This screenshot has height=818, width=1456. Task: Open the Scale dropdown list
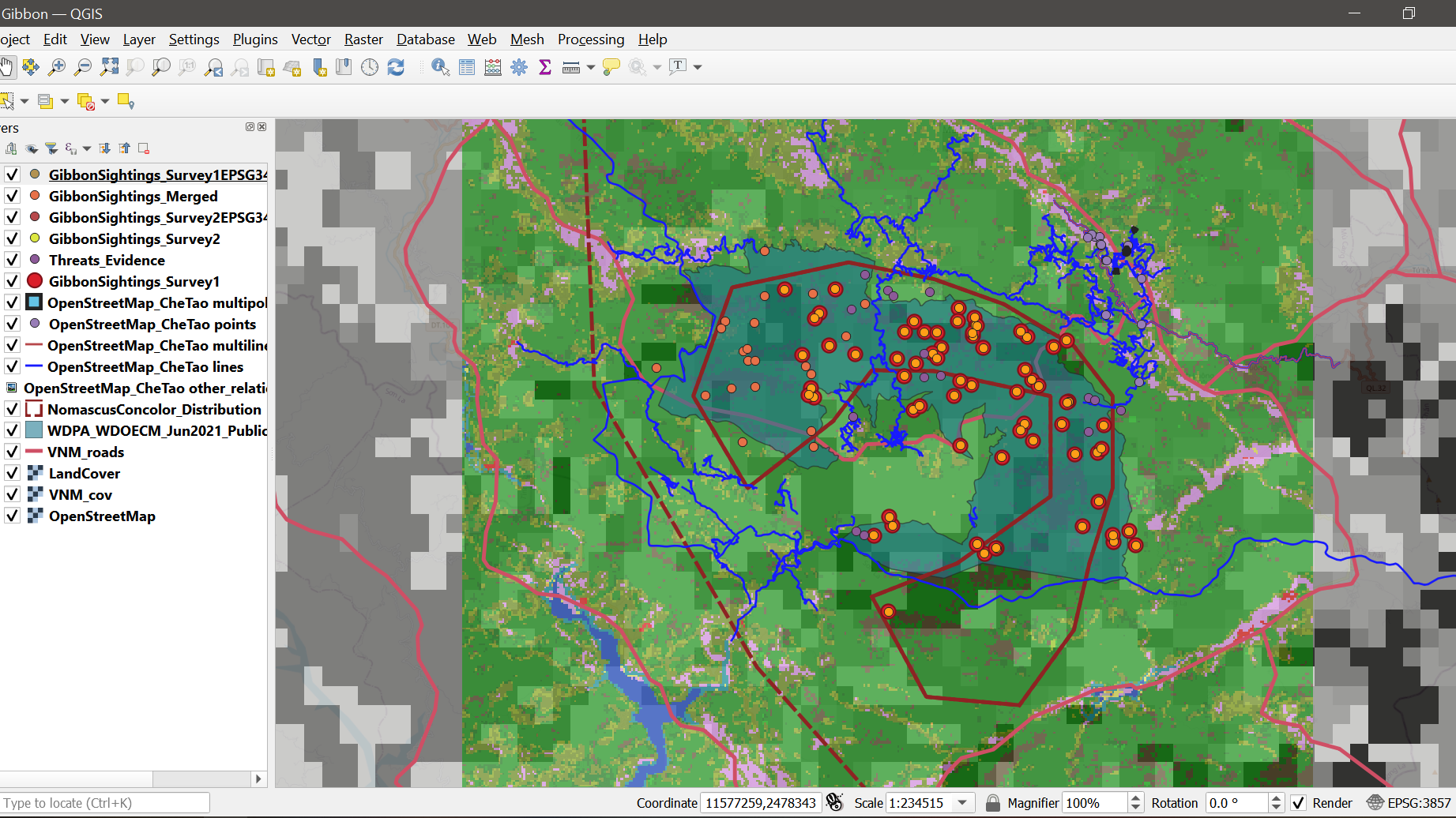(x=962, y=803)
